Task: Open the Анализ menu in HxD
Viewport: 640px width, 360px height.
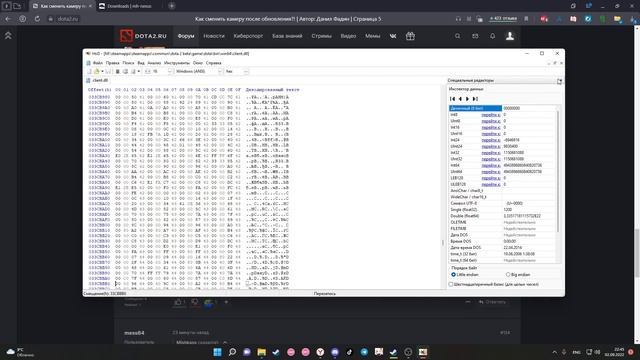Action: point(154,63)
